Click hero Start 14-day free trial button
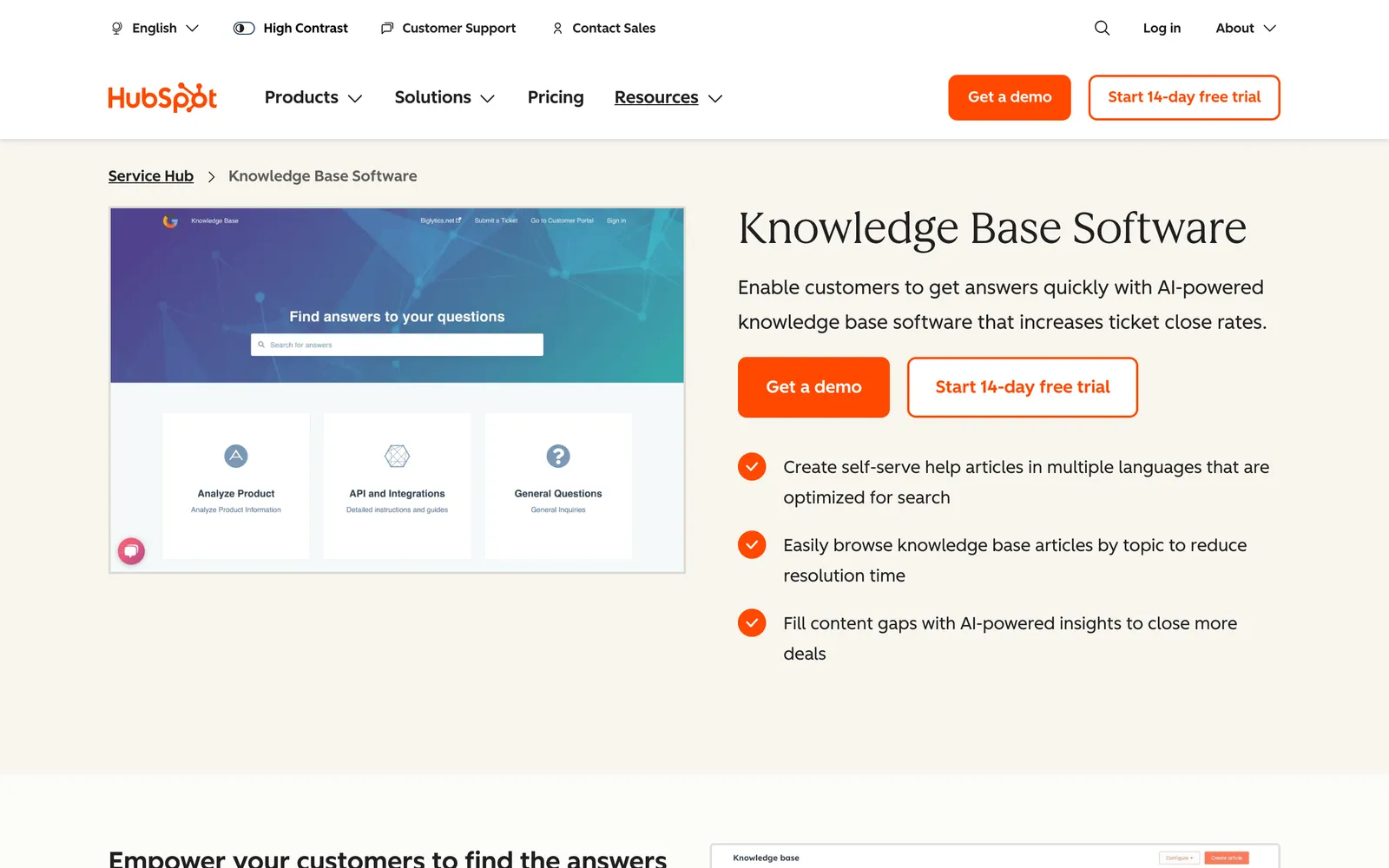 (1023, 387)
